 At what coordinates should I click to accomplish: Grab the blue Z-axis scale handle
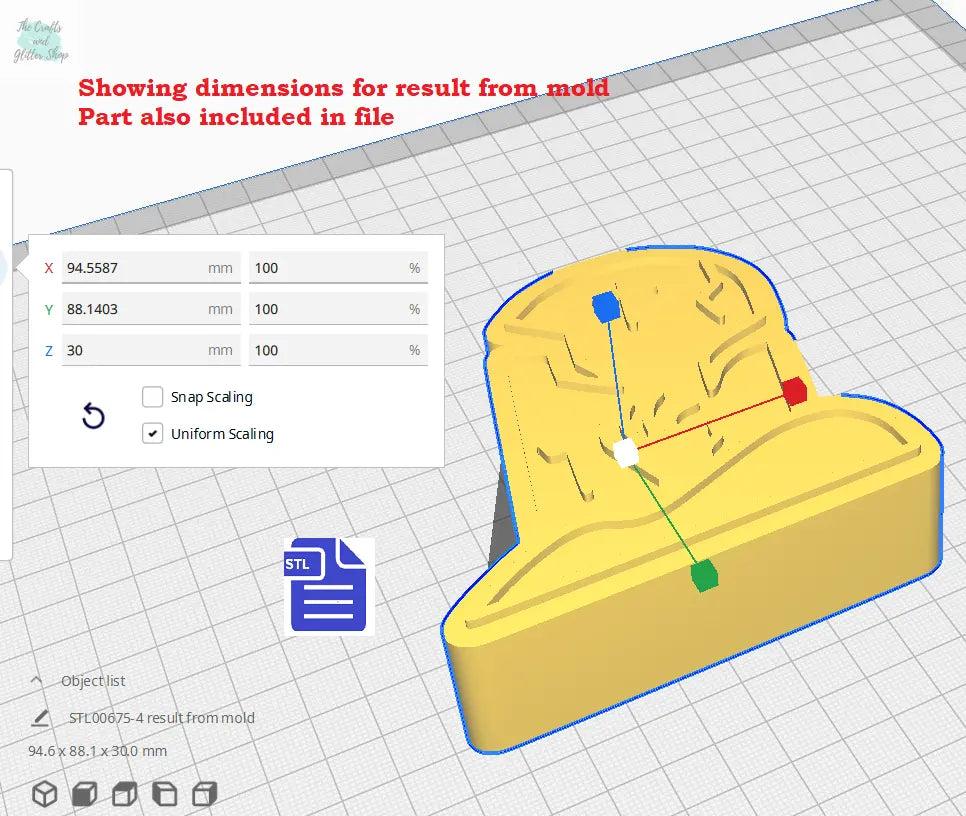pos(604,306)
